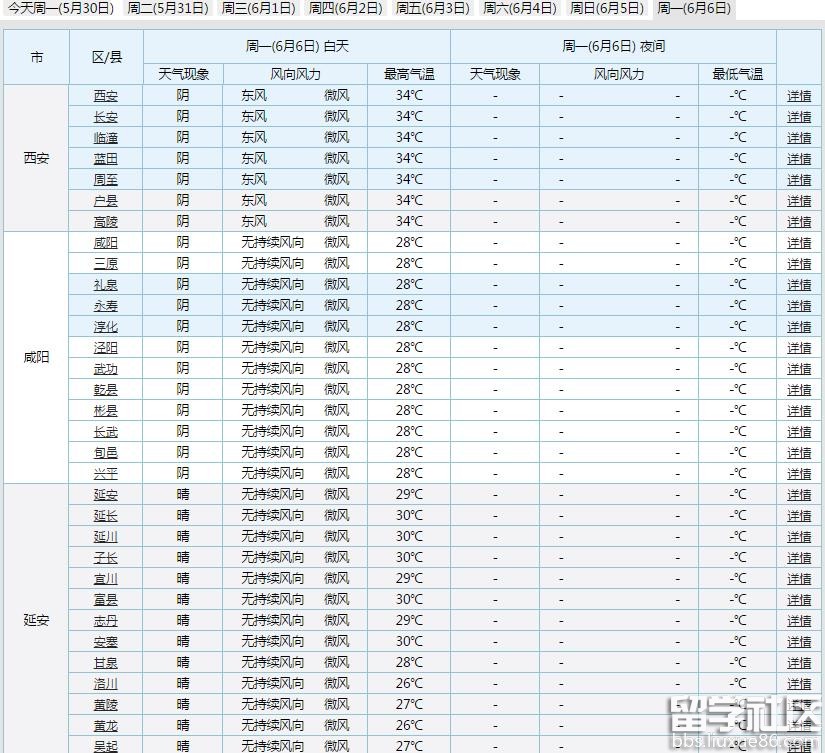Open 详情 link in the 周至 row
Screen dimensions: 825x753
(799, 180)
